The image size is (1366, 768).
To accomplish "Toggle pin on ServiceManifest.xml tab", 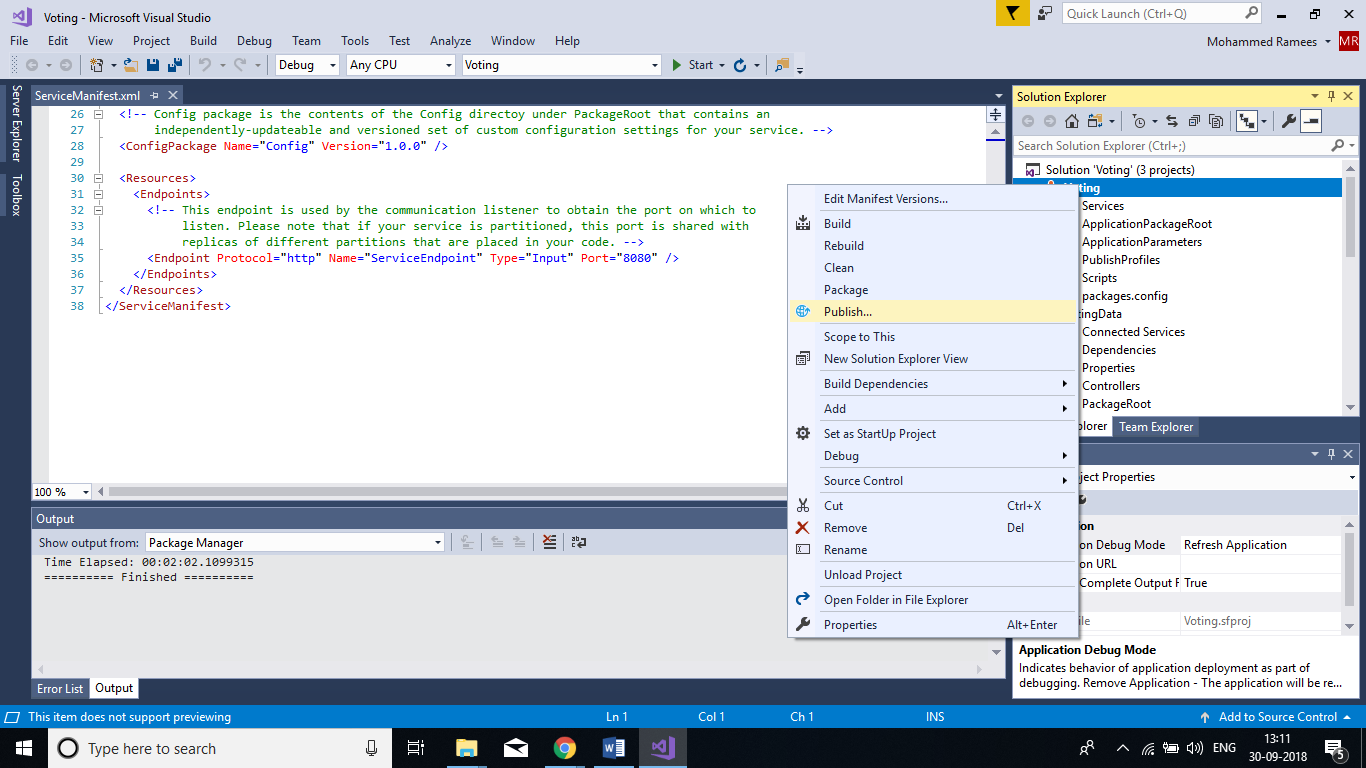I will pos(153,96).
